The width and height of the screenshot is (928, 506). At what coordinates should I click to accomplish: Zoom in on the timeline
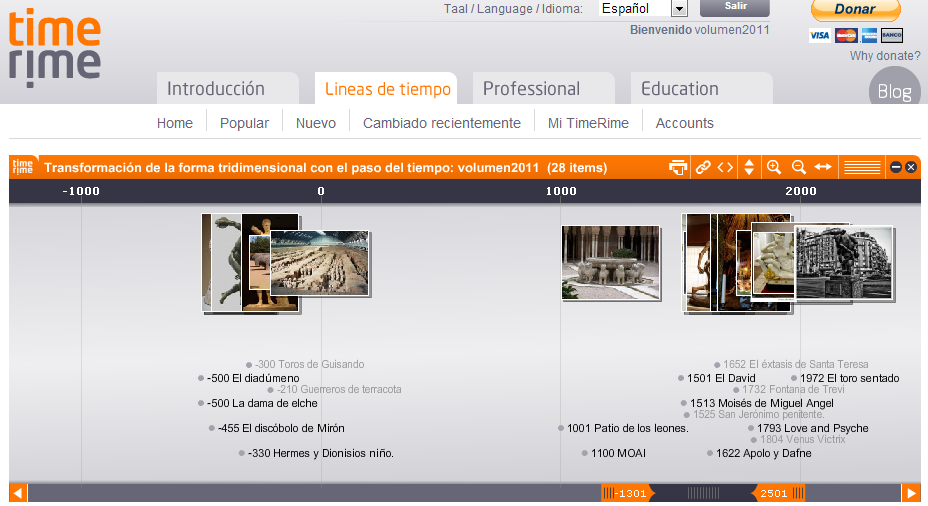coord(774,167)
